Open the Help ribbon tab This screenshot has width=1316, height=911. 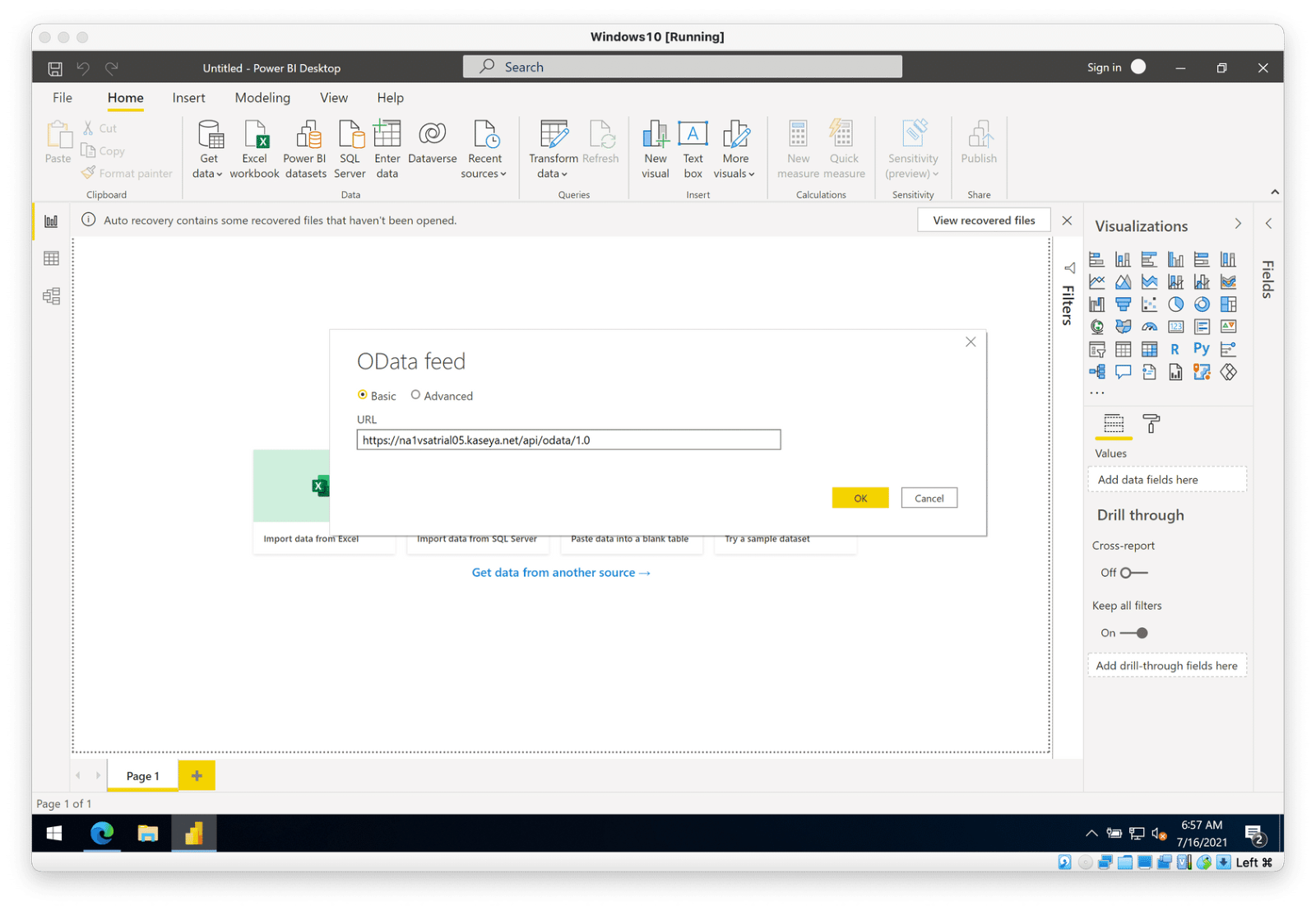pyautogui.click(x=390, y=98)
